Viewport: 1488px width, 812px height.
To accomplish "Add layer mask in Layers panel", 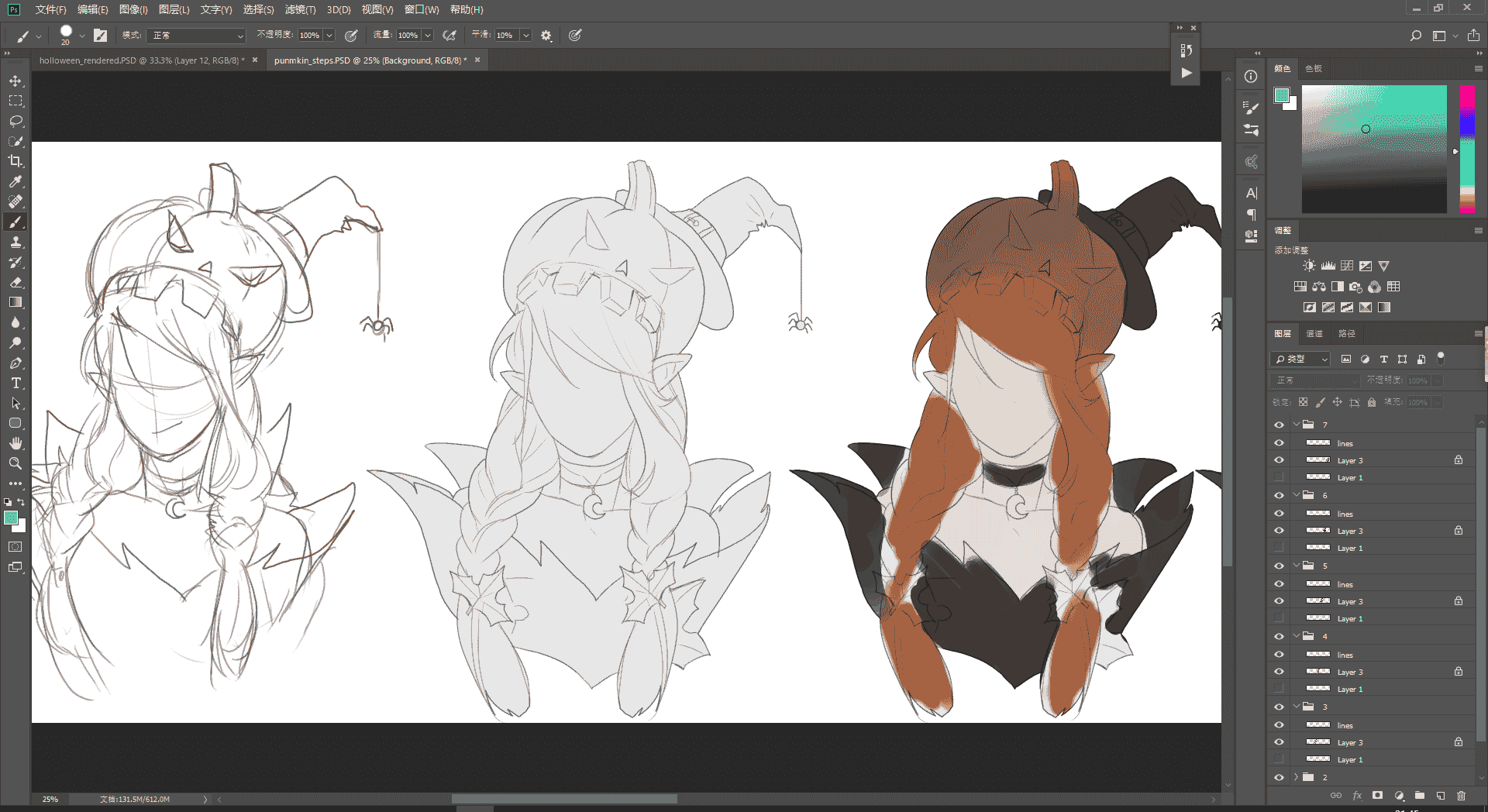I will (1377, 796).
